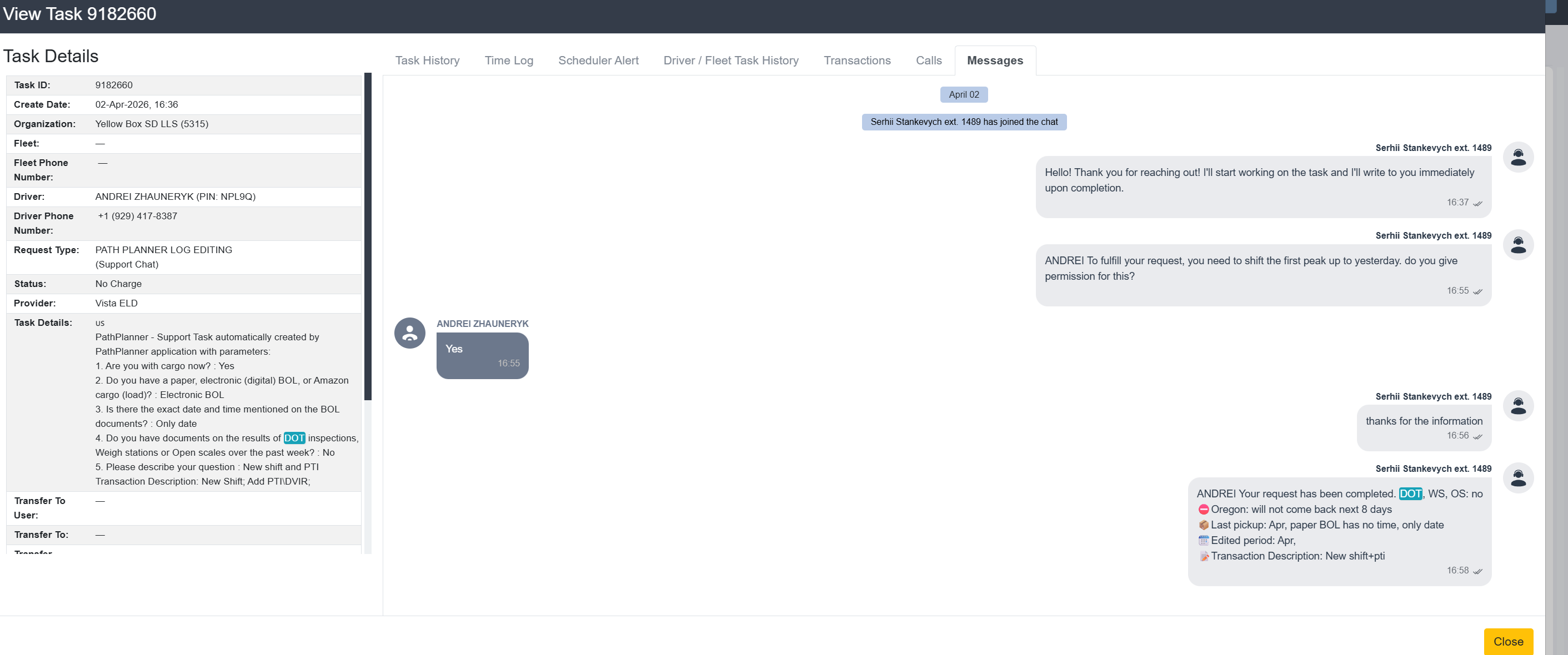Open the Task History tab
The height and width of the screenshot is (655, 1568).
coord(427,60)
